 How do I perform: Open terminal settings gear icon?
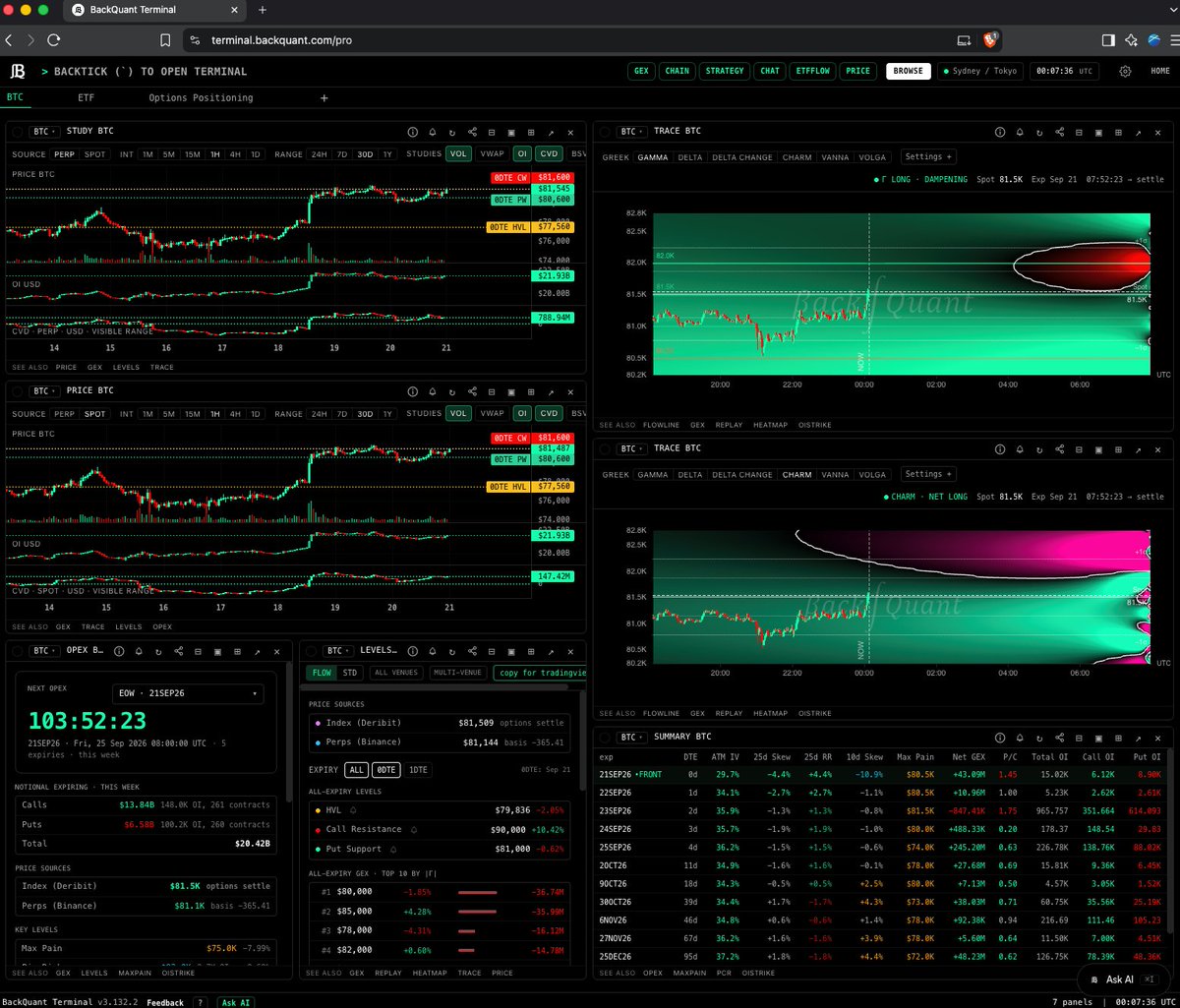tap(1125, 72)
